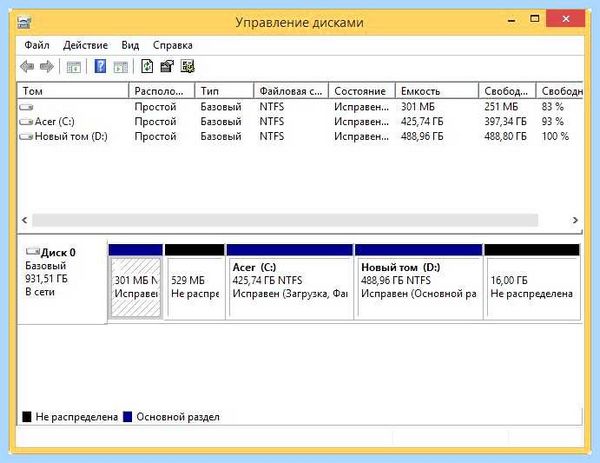The height and width of the screenshot is (463, 600).
Task: Close the Disk Management window
Action: [566, 18]
